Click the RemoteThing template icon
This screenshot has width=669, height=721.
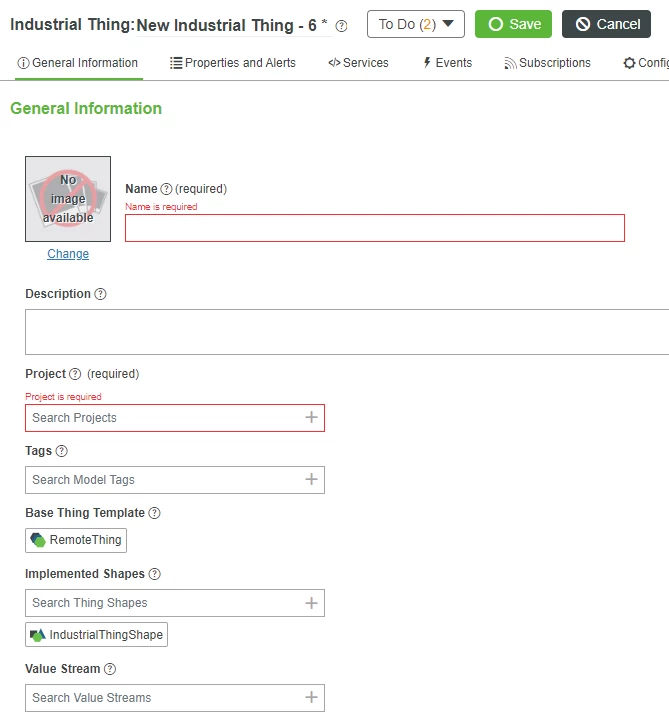(x=38, y=540)
